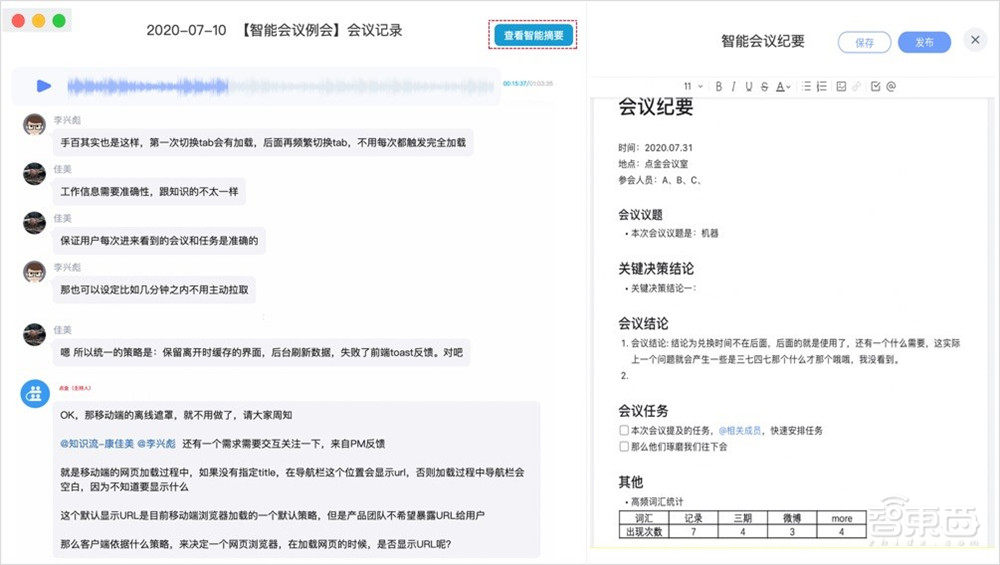
Task: Click the 会议结论 heading
Action: point(643,323)
